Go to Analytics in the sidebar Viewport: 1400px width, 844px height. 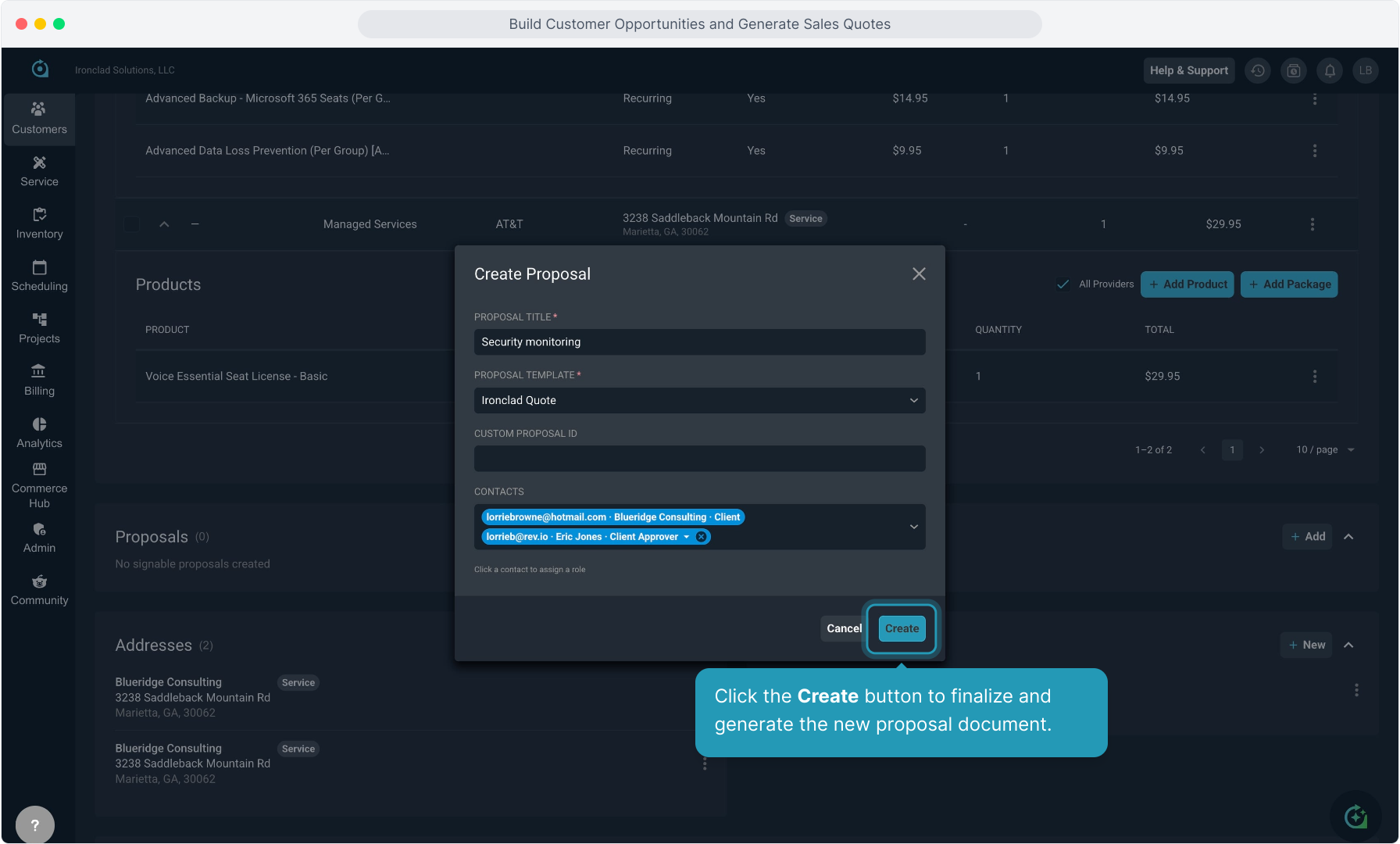39,432
